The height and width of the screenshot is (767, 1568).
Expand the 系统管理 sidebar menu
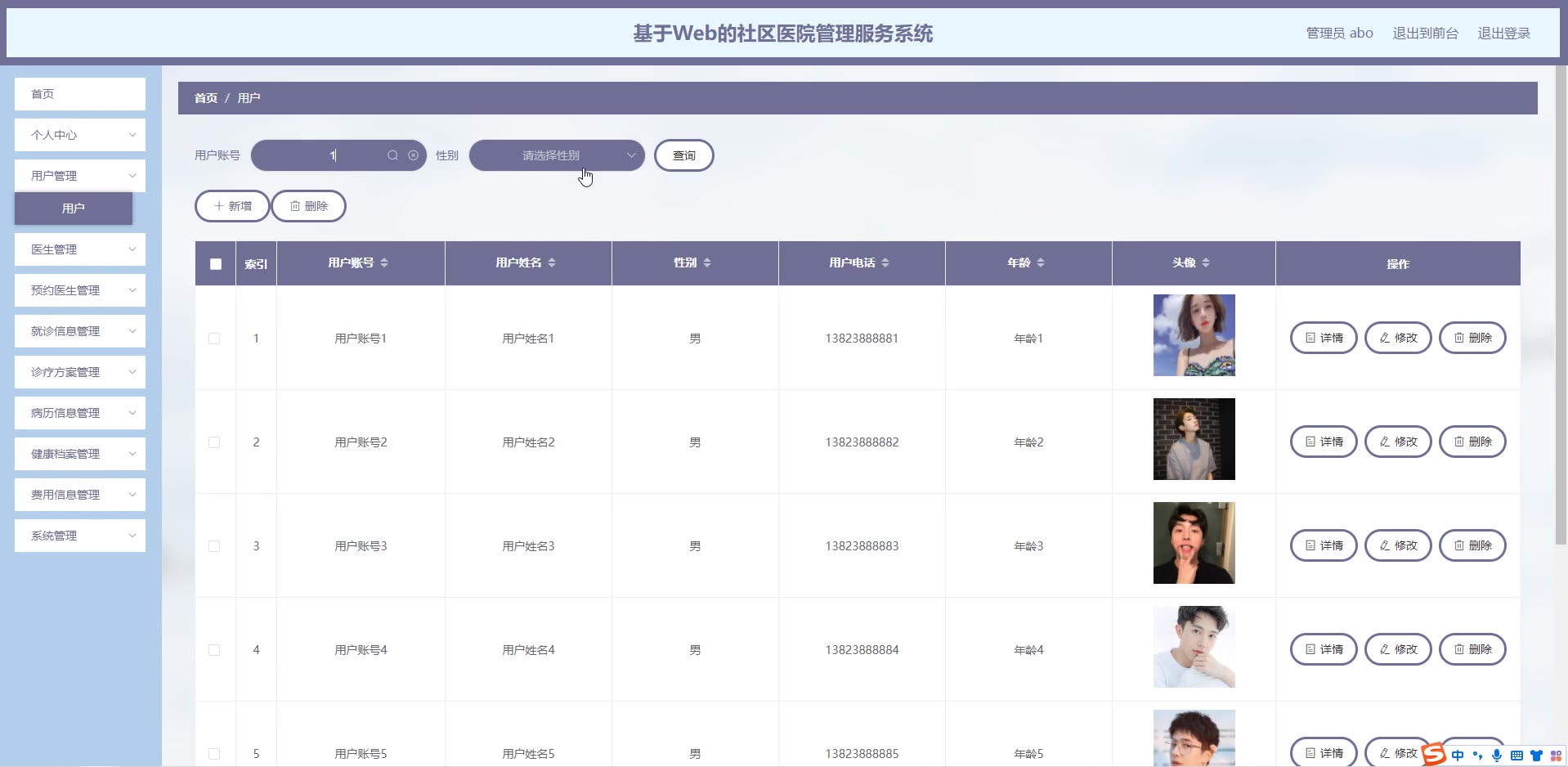tap(80, 536)
